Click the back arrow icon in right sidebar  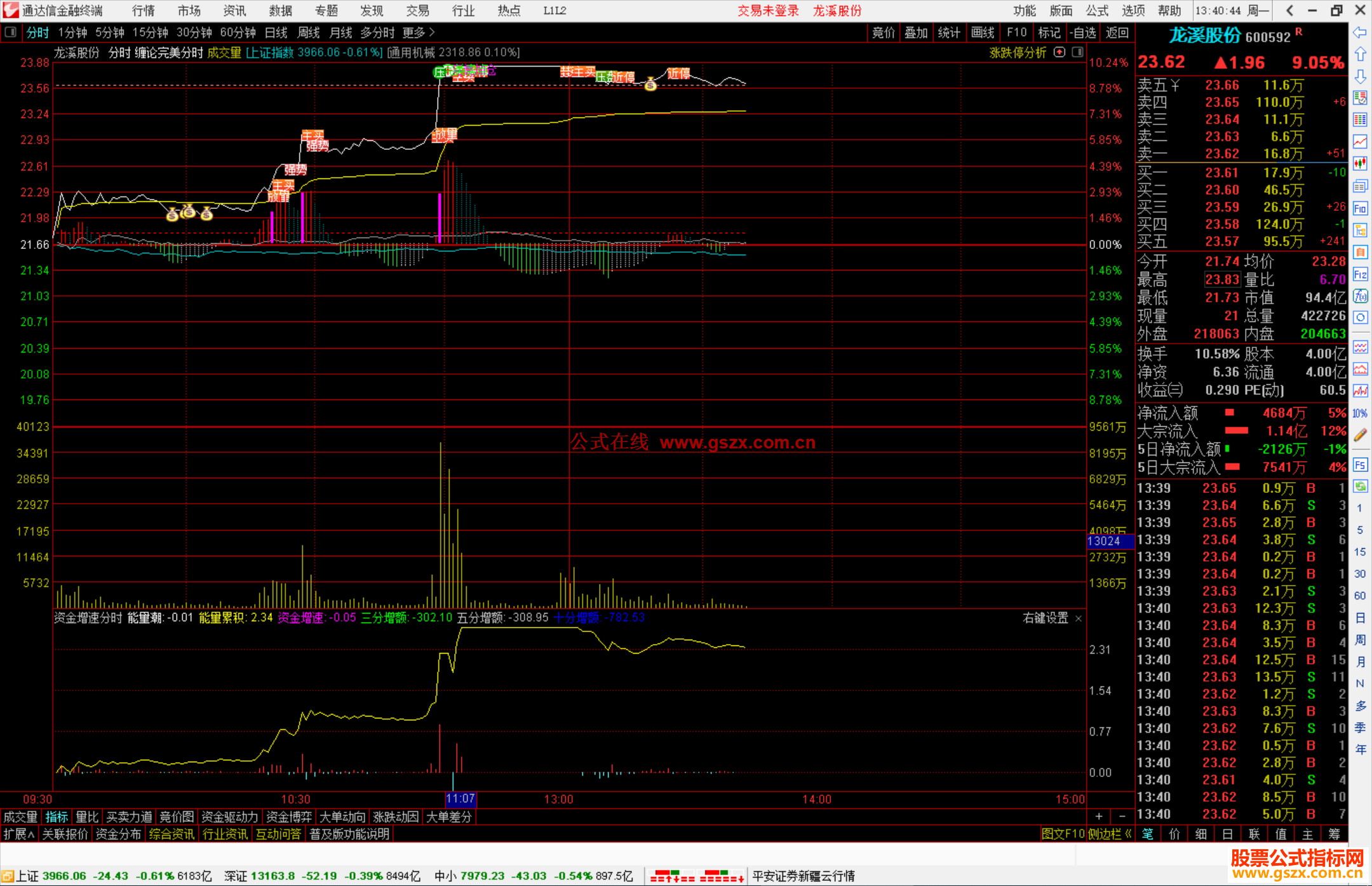point(1360,32)
